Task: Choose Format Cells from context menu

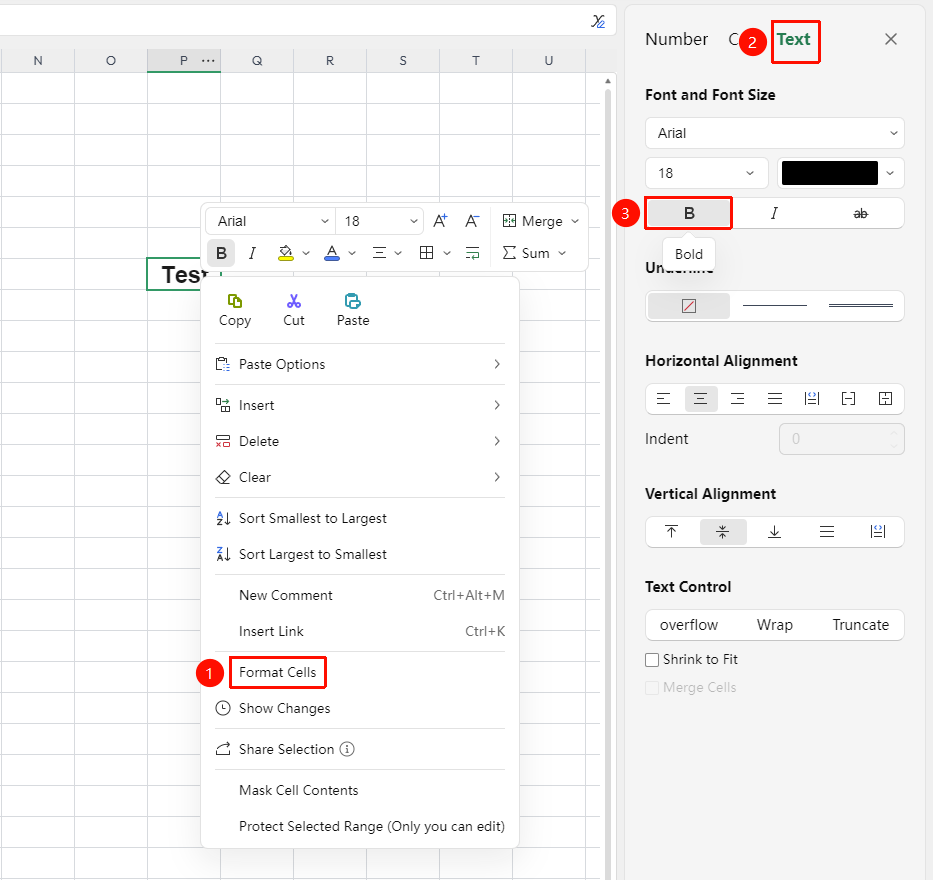Action: click(x=277, y=672)
